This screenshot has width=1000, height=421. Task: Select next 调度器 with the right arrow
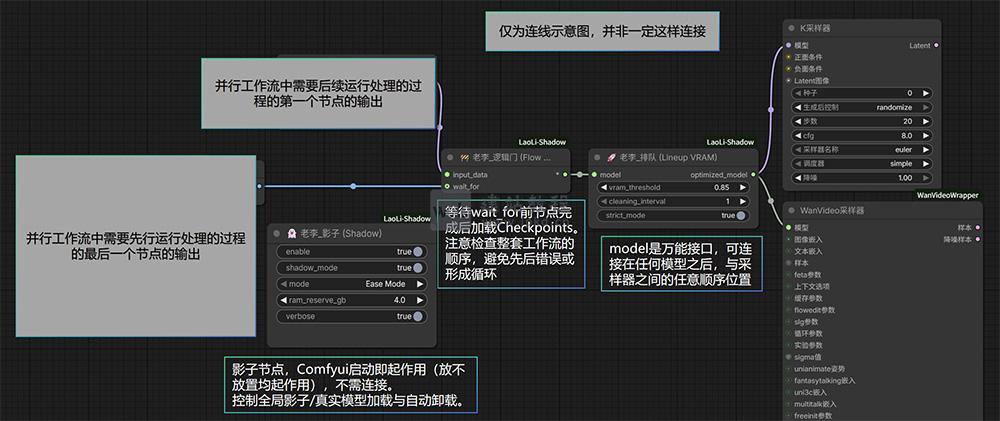click(925, 164)
